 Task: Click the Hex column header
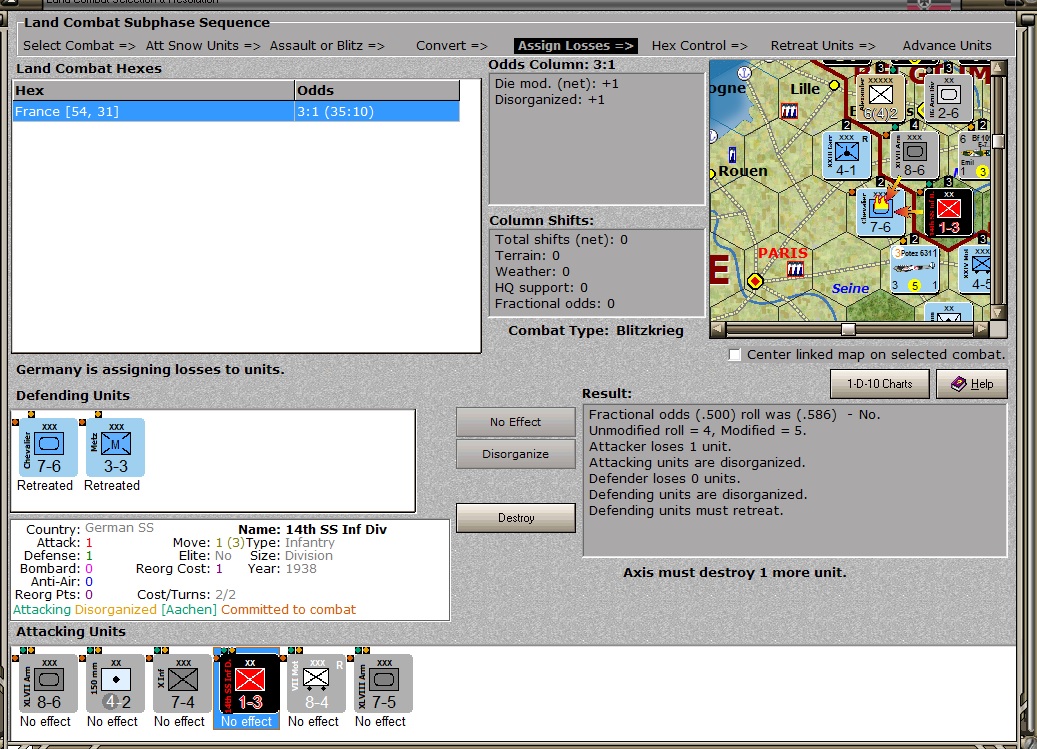click(153, 91)
